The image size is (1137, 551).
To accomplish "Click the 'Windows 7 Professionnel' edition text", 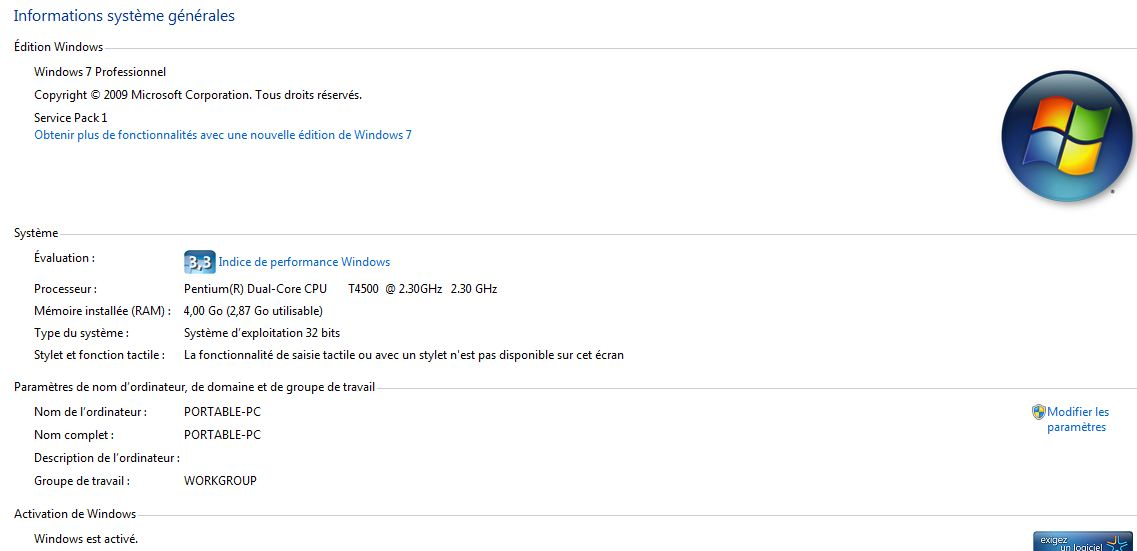I will point(100,72).
